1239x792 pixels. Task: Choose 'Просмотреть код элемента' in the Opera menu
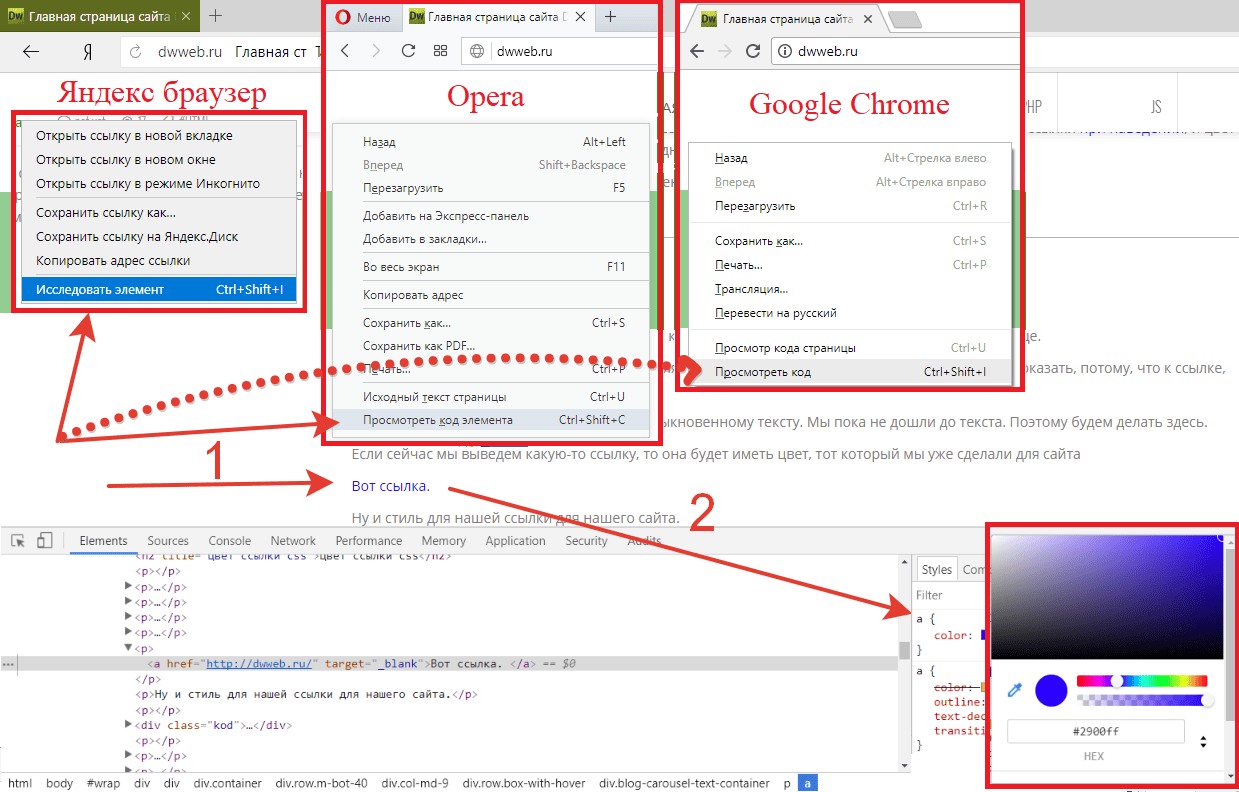pos(490,420)
